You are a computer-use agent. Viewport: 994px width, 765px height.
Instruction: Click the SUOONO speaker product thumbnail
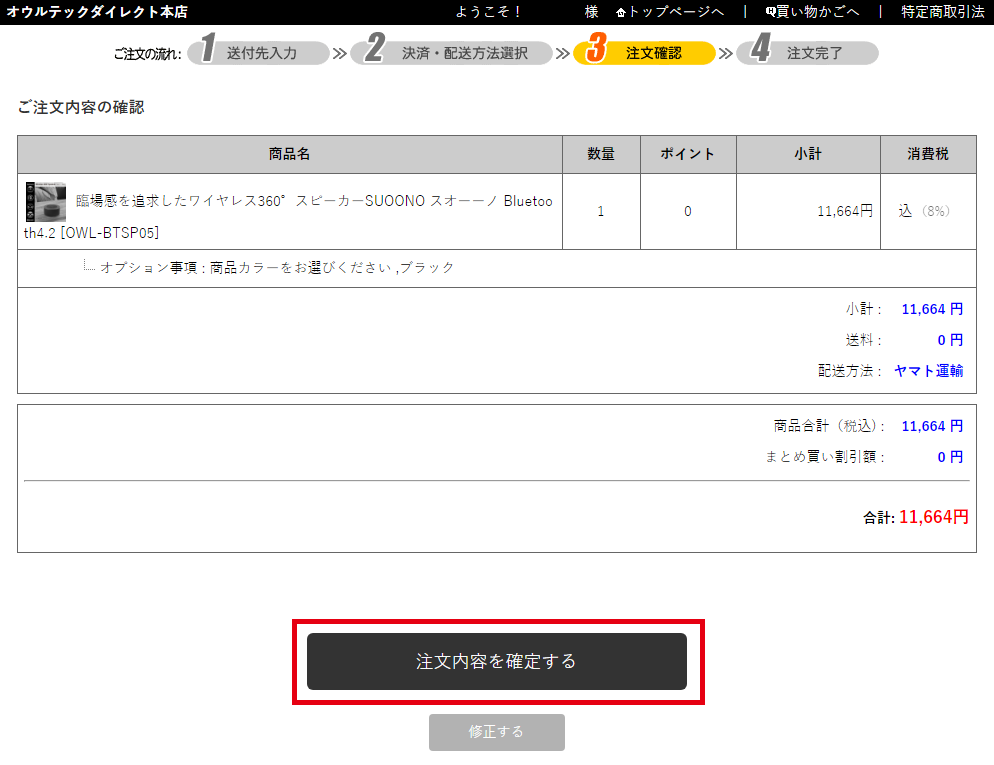click(x=46, y=202)
